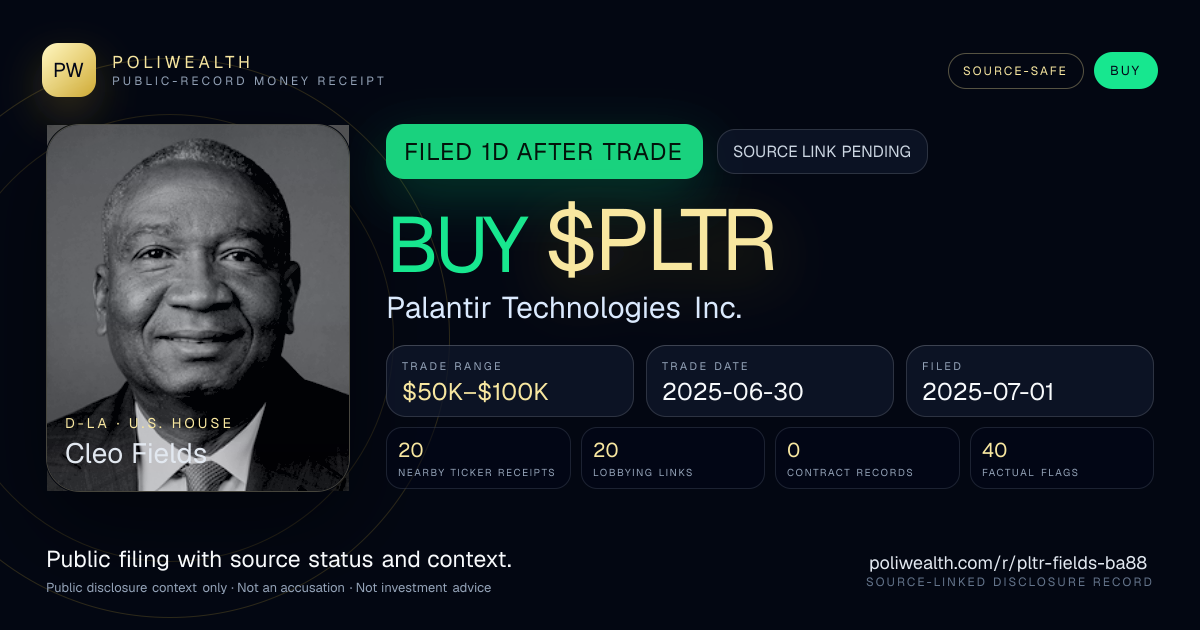Click the POLIWEALTH brand title

click(x=182, y=62)
